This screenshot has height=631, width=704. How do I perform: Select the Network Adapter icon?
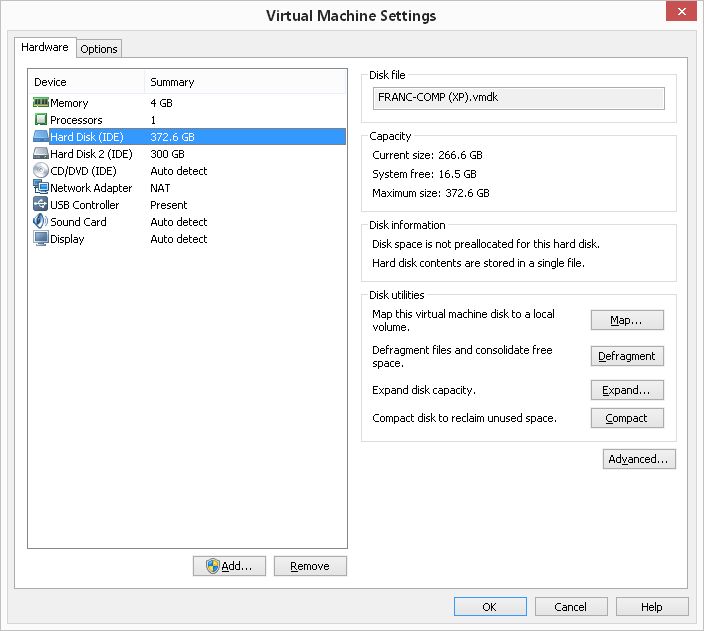pos(41,188)
